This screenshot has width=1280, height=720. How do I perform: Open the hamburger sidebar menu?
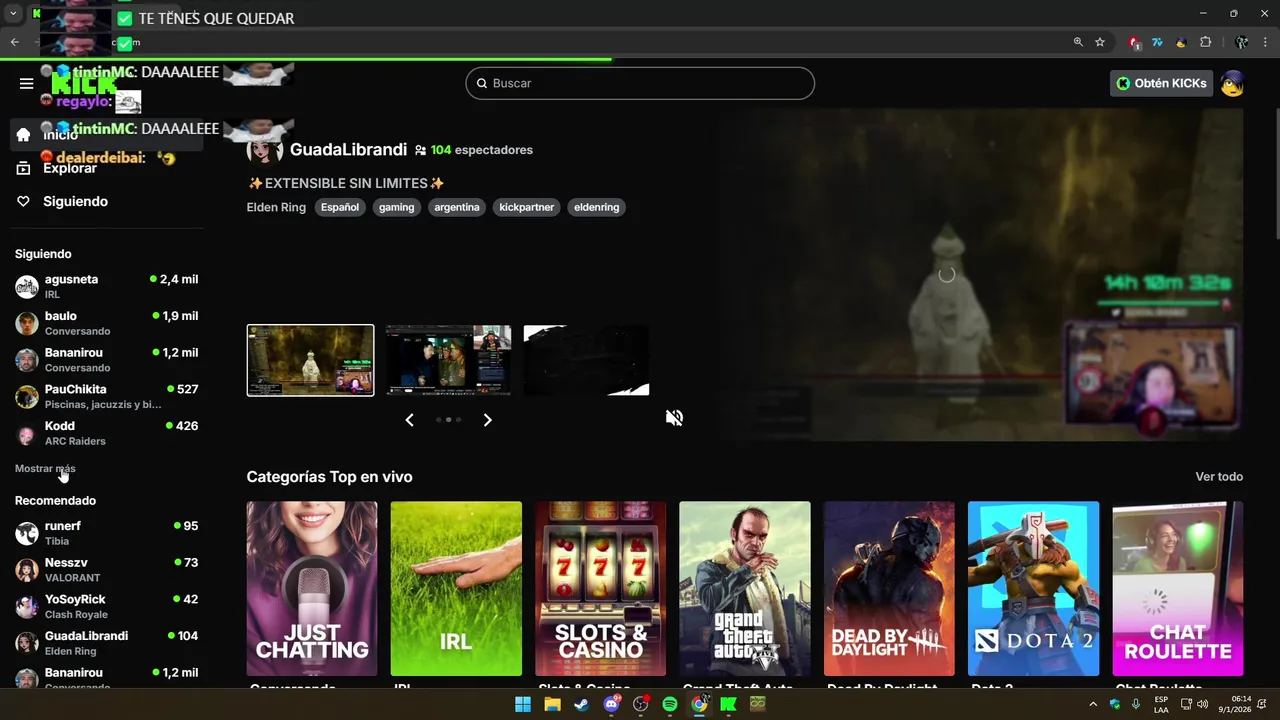click(27, 83)
